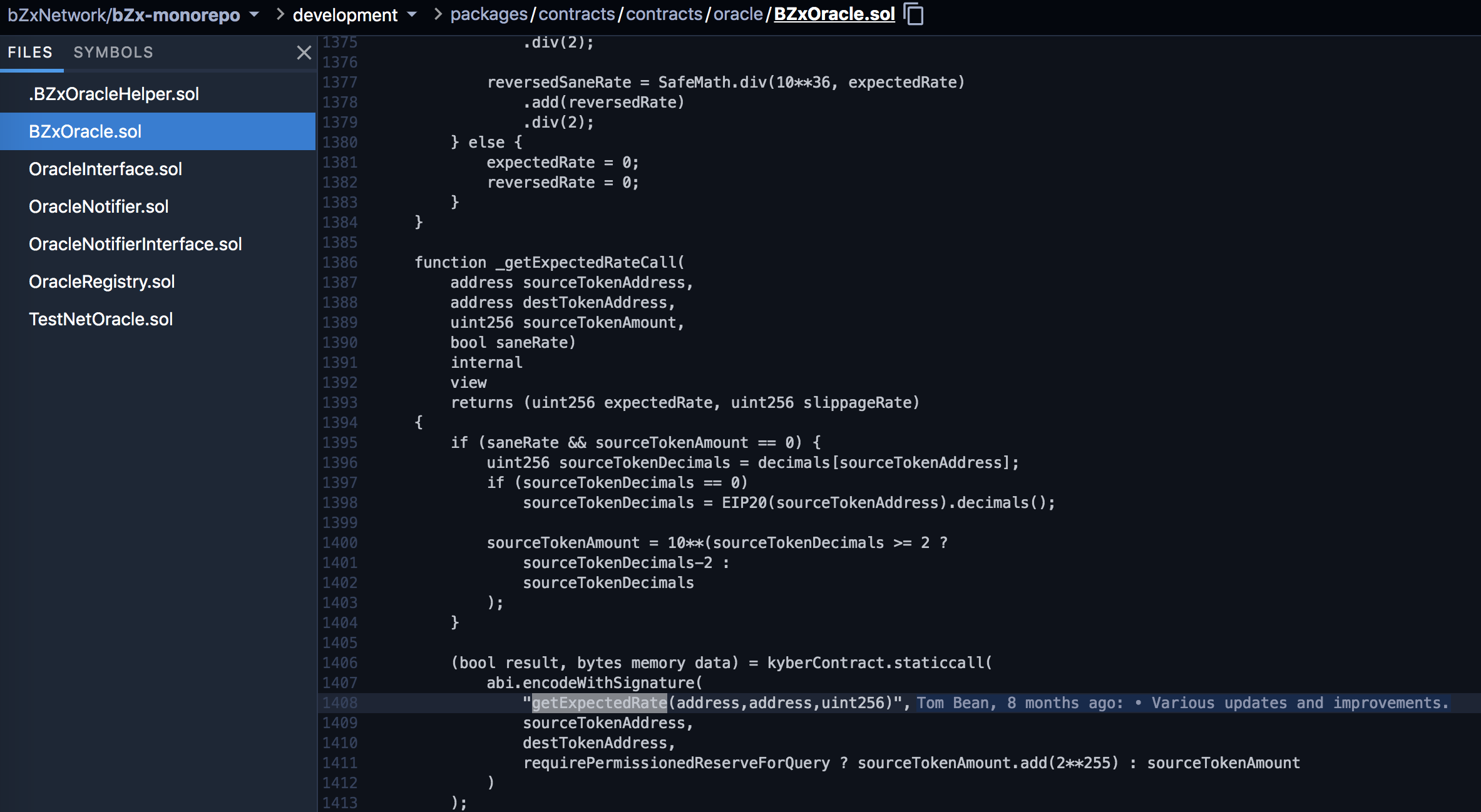This screenshot has height=812, width=1481.
Task: Click 'view' keyword on line 1392
Action: [x=468, y=383]
